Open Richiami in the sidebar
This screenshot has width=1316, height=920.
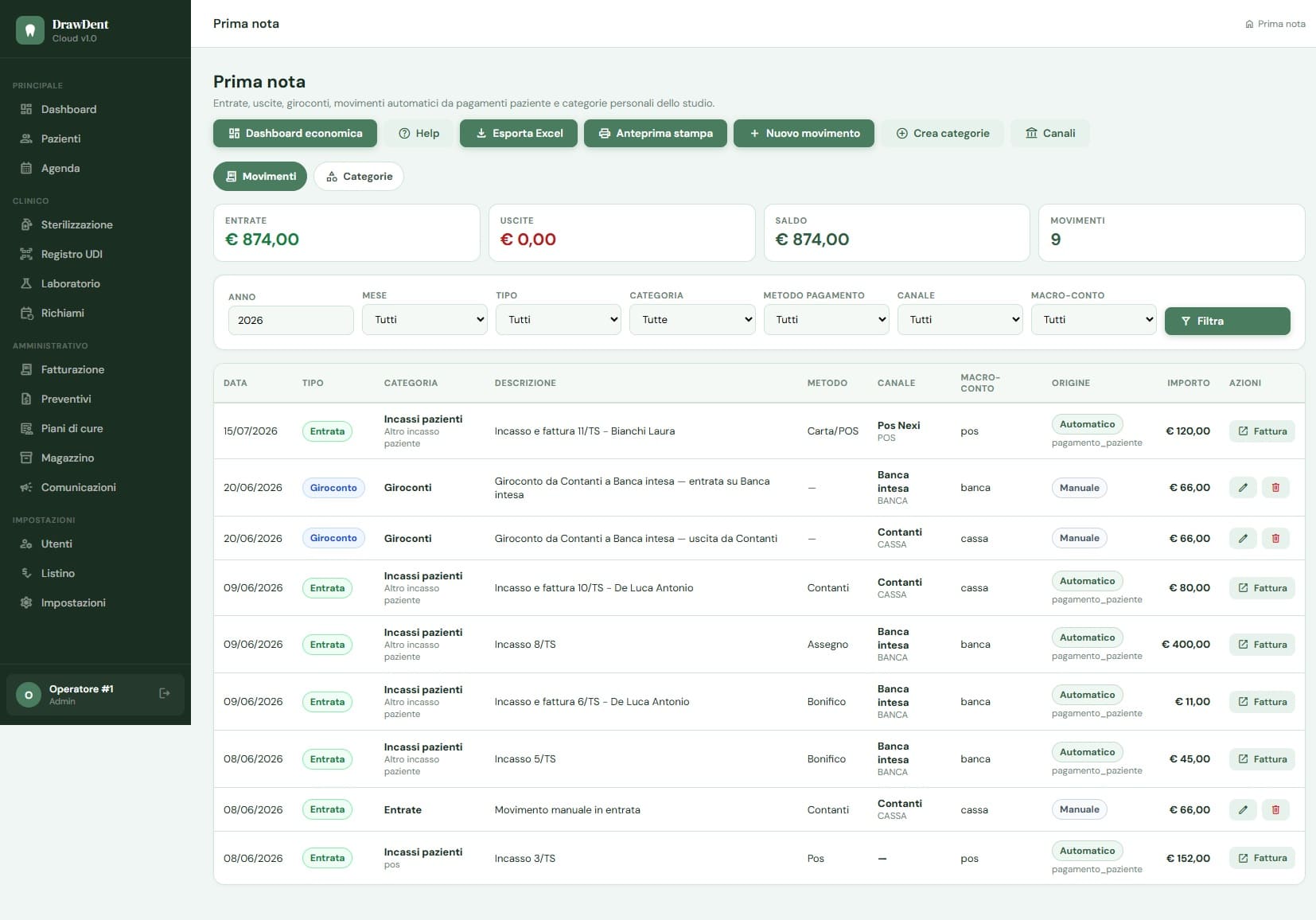coord(95,313)
